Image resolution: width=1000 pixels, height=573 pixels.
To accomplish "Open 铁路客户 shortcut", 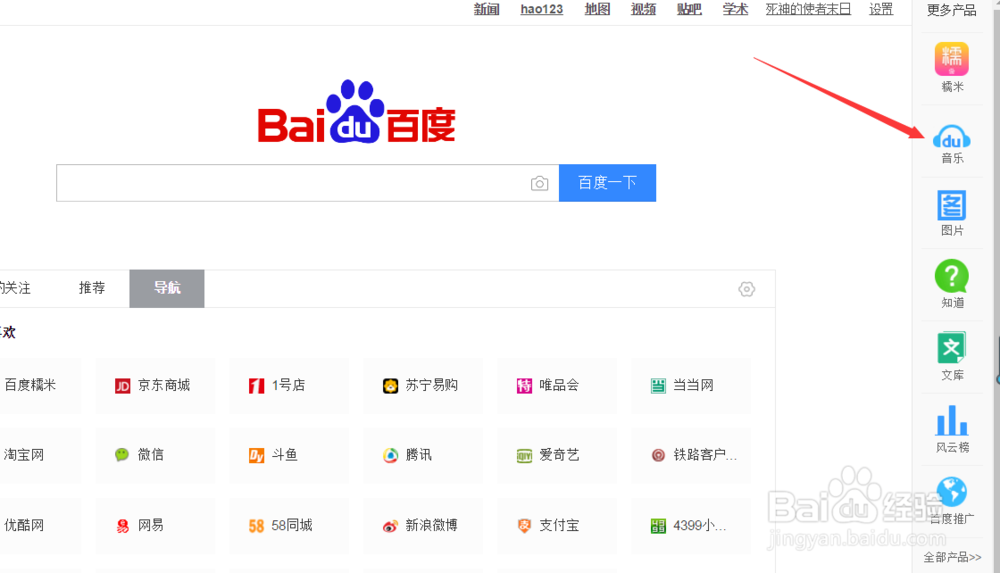I will [691, 455].
